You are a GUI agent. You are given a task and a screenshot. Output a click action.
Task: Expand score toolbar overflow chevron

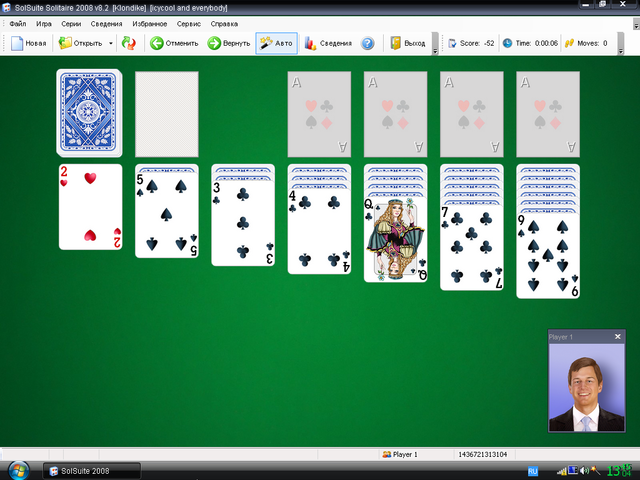(621, 43)
